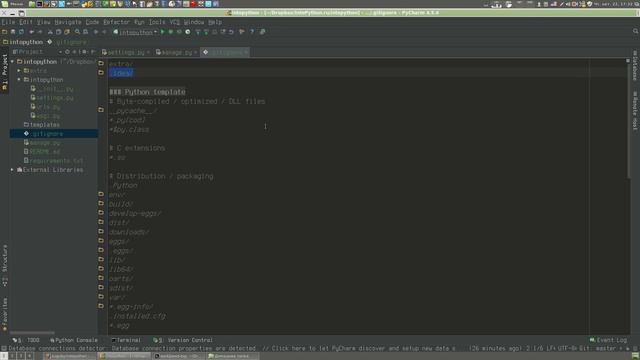
Task: Click the Forward navigation arrow
Action: coord(104,32)
